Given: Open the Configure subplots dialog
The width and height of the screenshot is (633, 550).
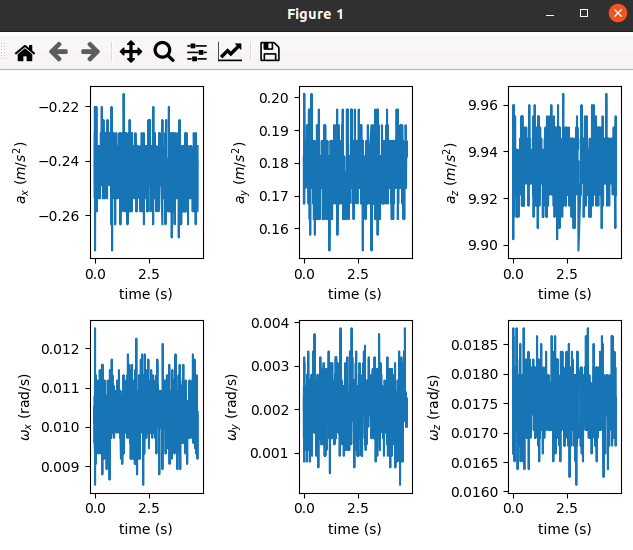Looking at the screenshot, I should 197,52.
